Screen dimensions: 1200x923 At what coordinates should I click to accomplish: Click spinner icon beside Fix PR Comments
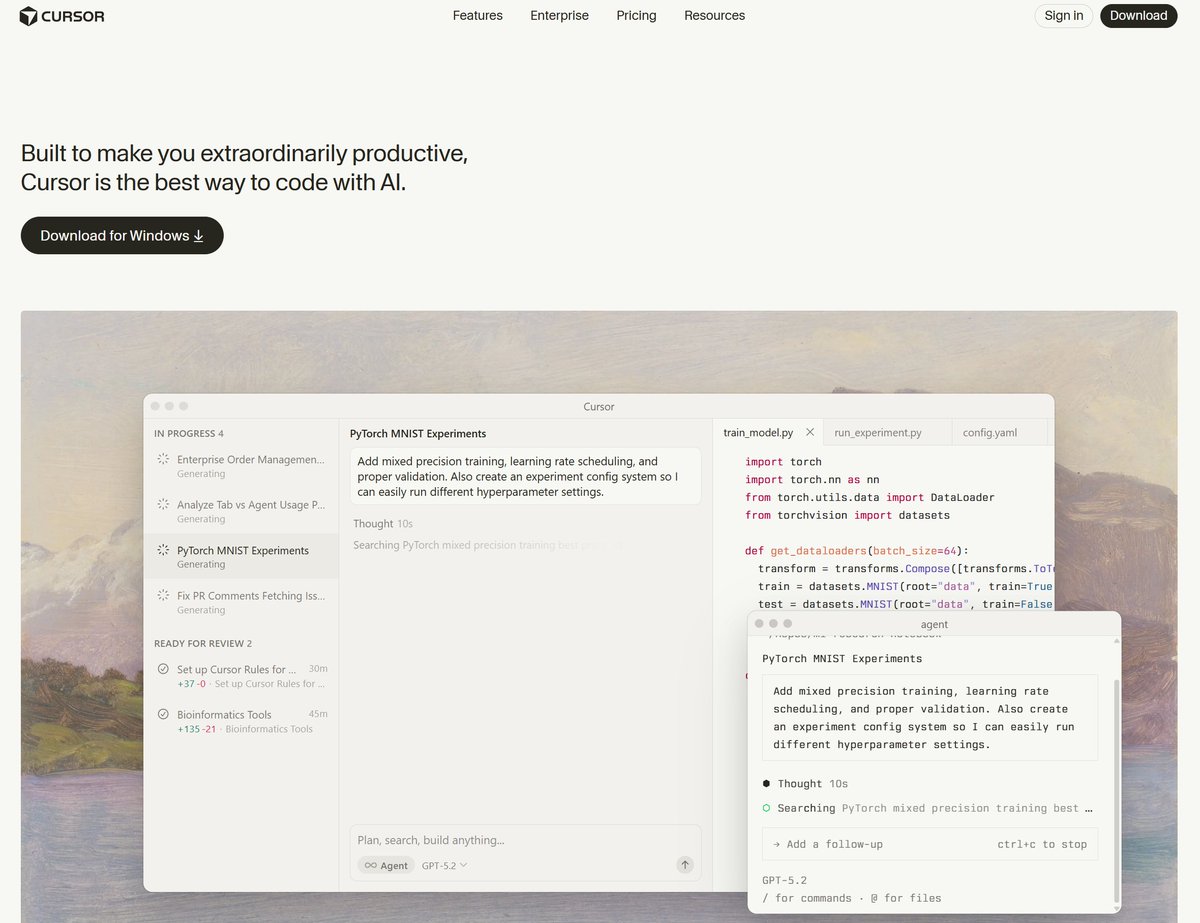click(x=163, y=595)
